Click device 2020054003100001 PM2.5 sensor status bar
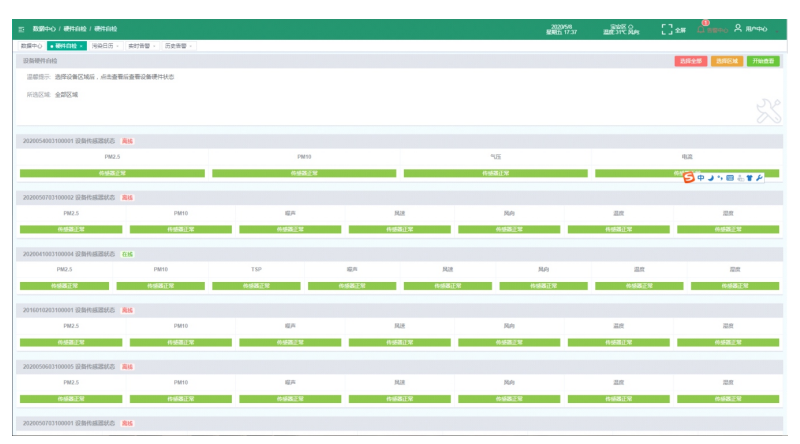The image size is (800, 444). pyautogui.click(x=112, y=173)
